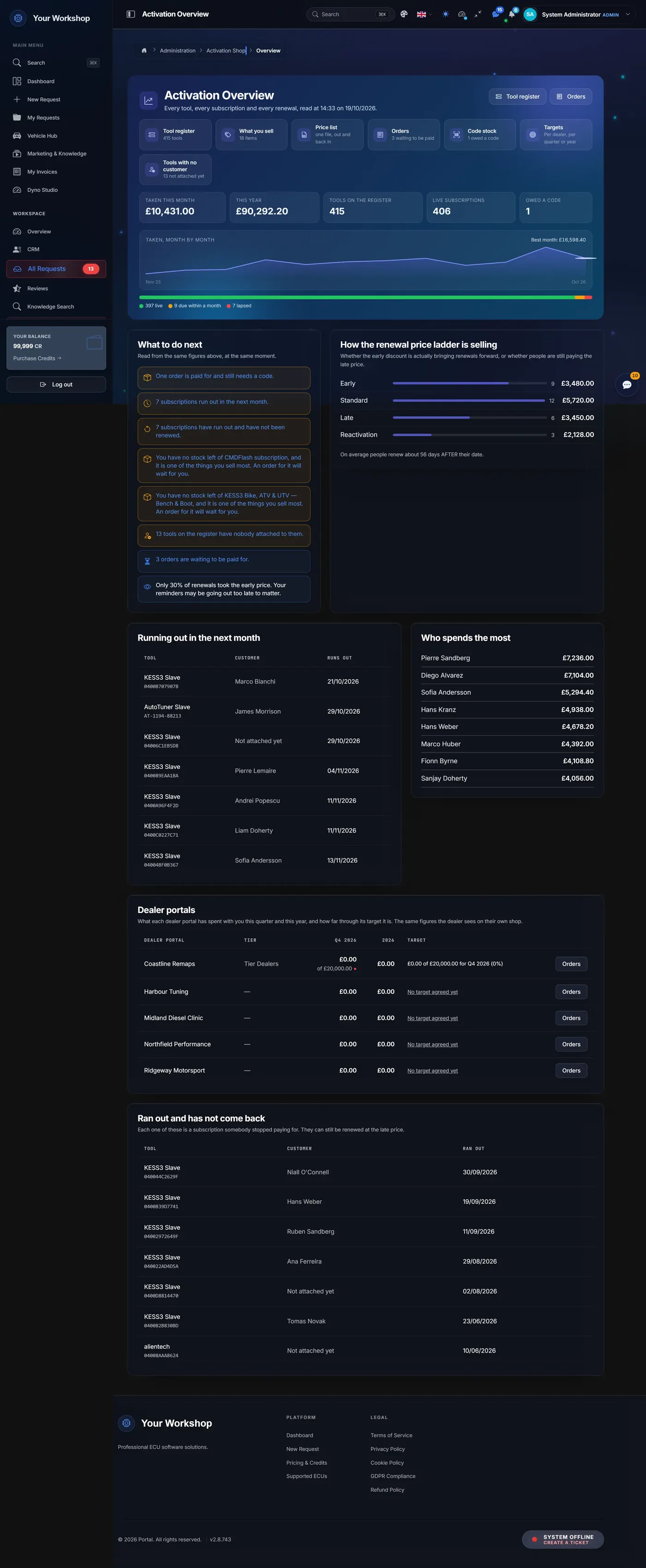The height and width of the screenshot is (1568, 646).
Task: Click Harbour Tuning 'No target agreed yet'
Action: click(432, 992)
